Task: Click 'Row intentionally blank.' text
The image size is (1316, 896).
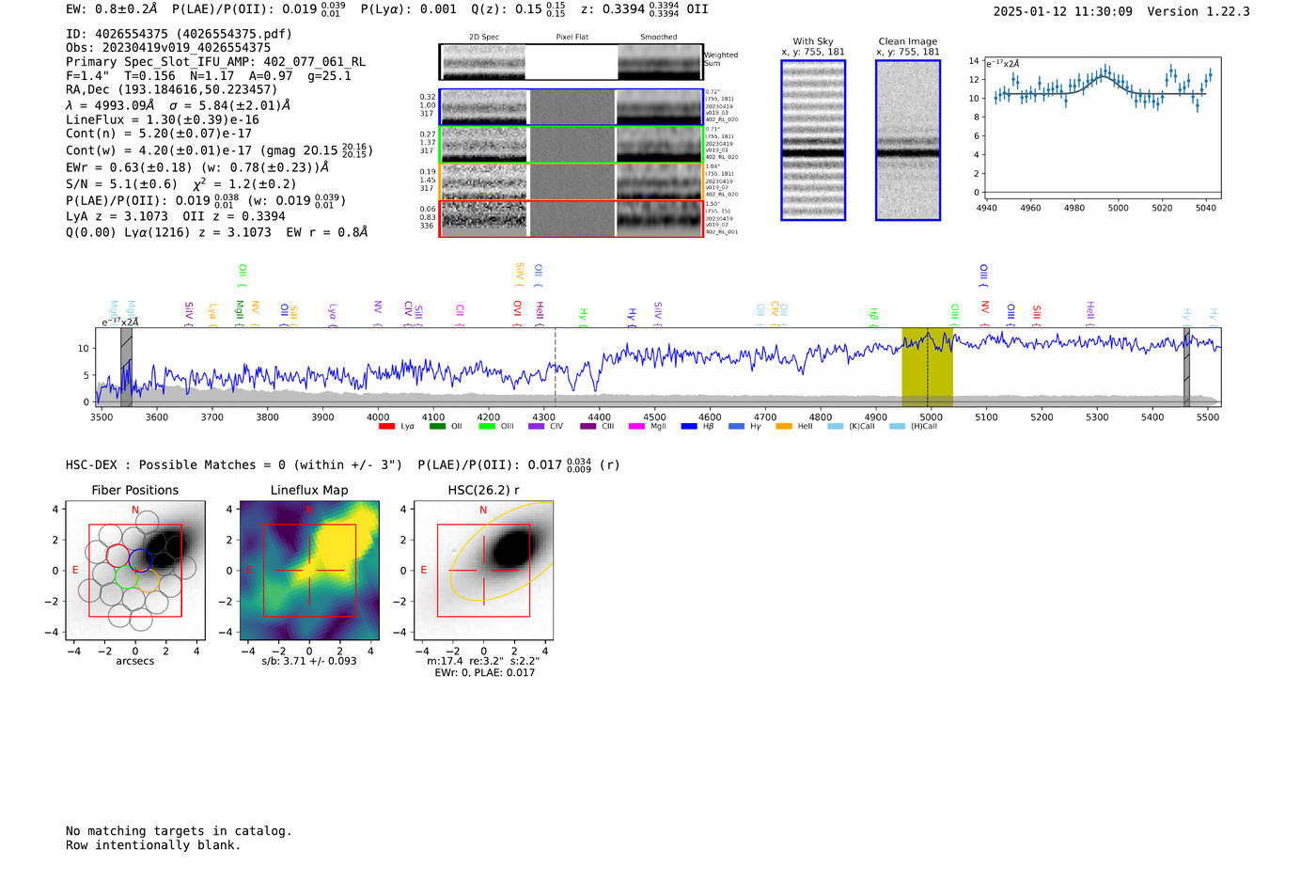Action: click(x=153, y=845)
